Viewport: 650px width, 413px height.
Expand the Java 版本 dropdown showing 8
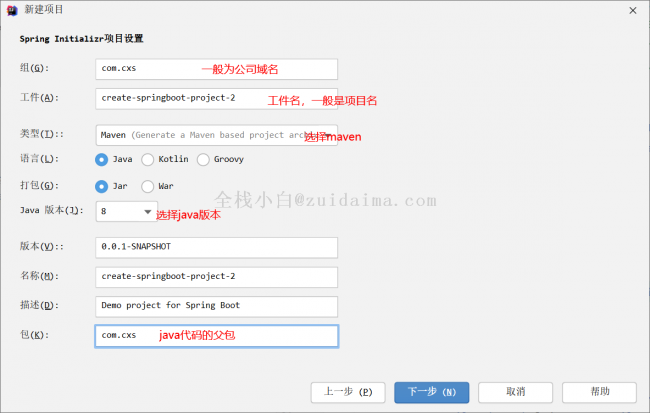(x=126, y=212)
